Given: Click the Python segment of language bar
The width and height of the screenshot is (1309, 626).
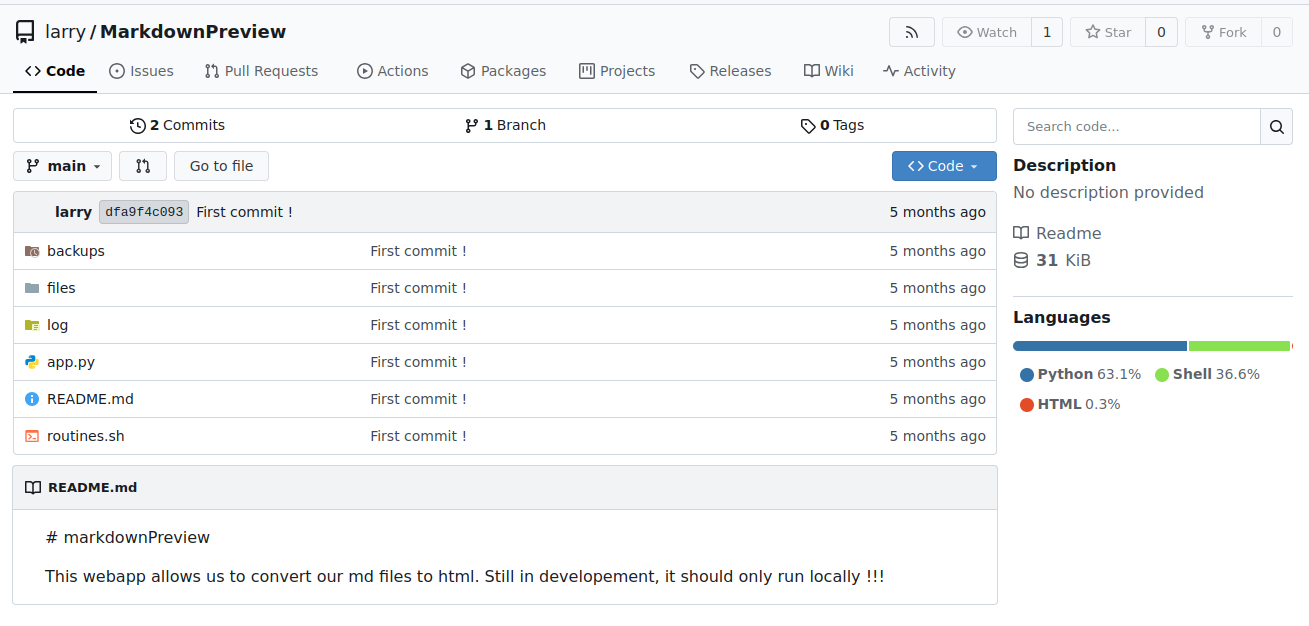Looking at the screenshot, I should (1099, 346).
